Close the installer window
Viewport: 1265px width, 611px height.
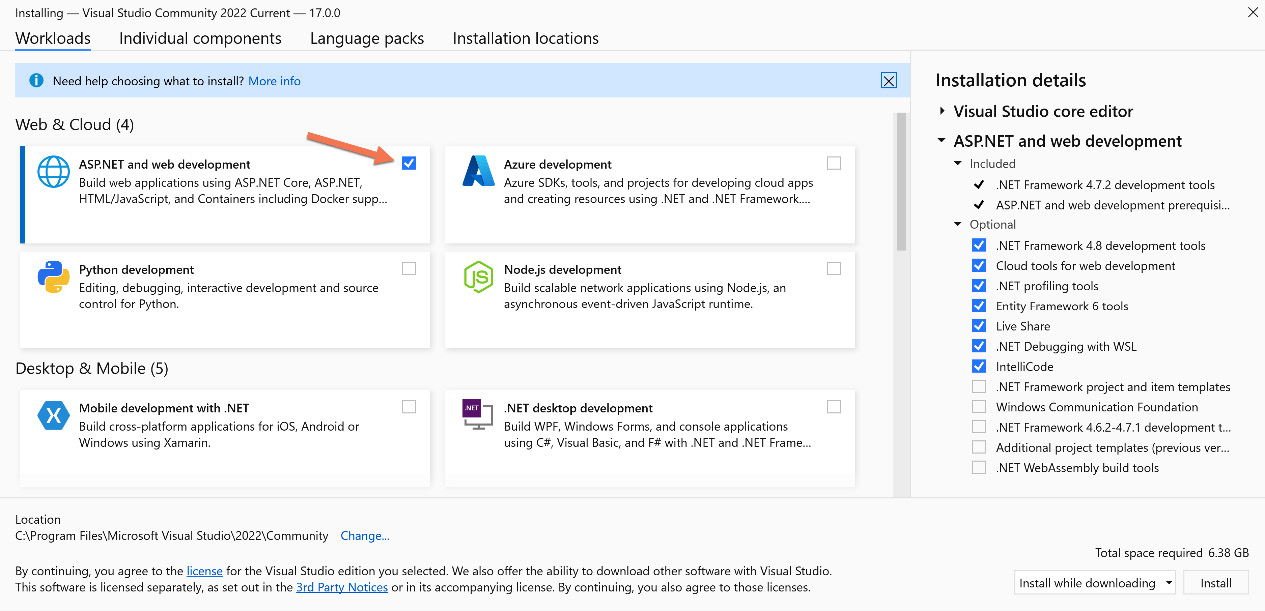1252,12
